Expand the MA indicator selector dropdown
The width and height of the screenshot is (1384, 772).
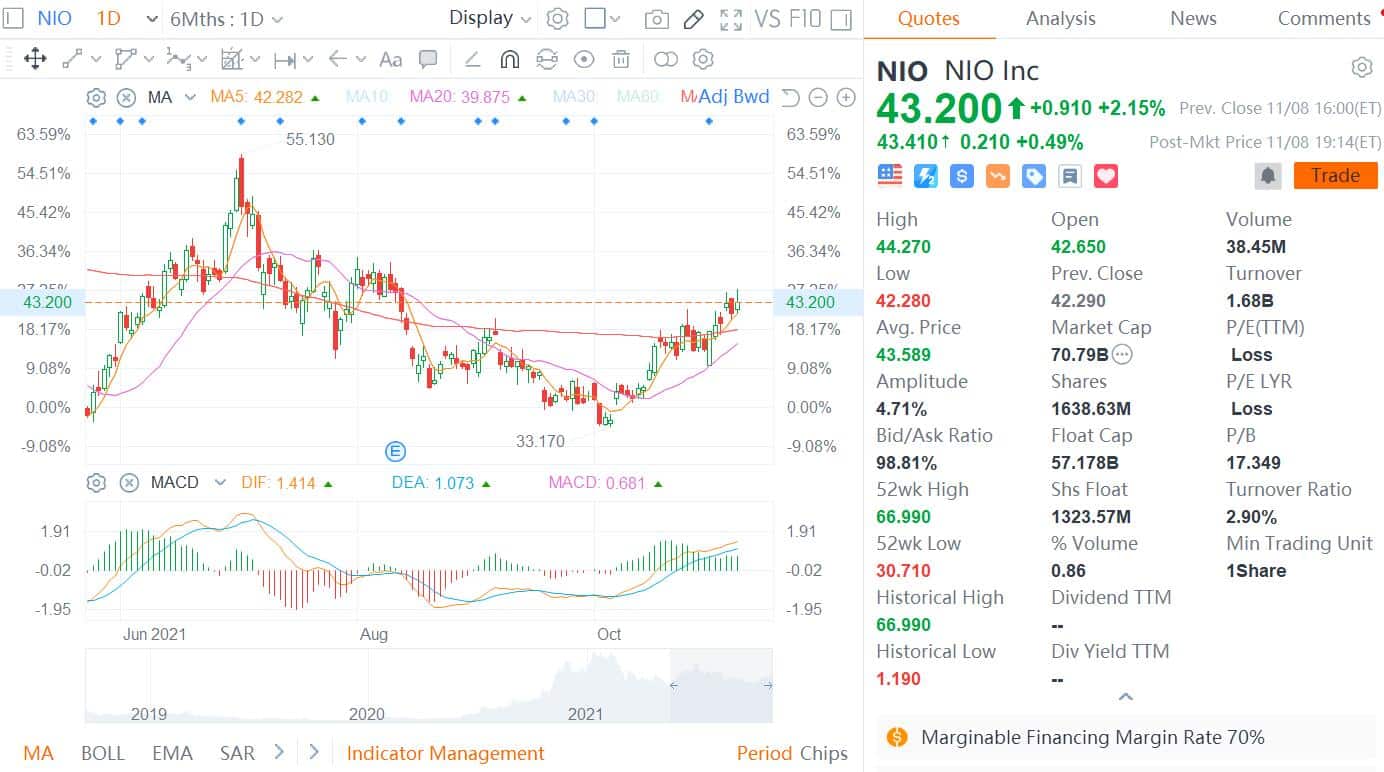point(190,97)
